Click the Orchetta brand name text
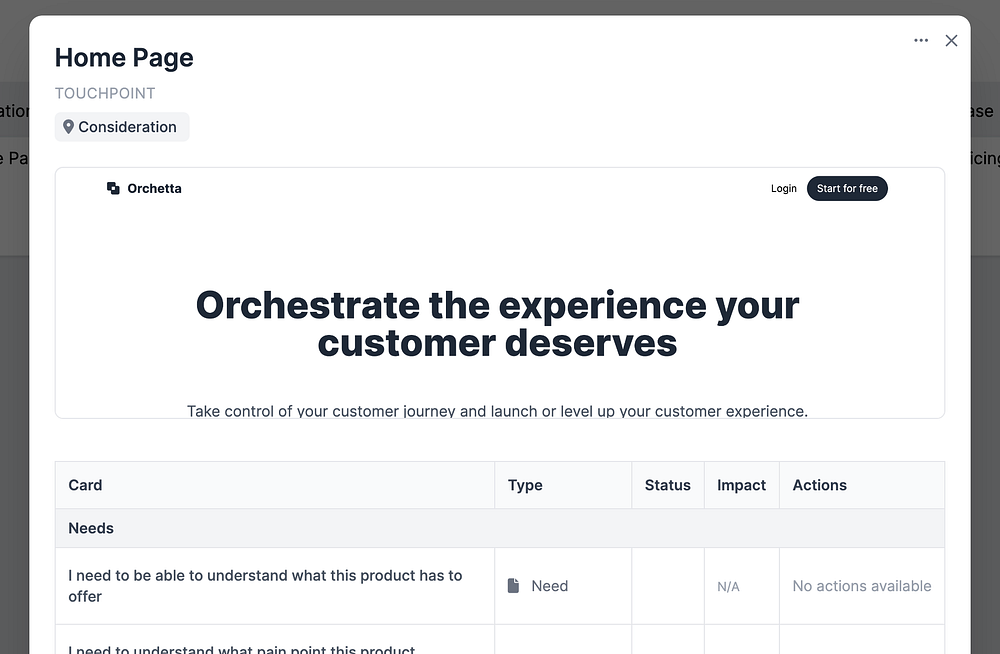This screenshot has height=654, width=1000. (154, 188)
